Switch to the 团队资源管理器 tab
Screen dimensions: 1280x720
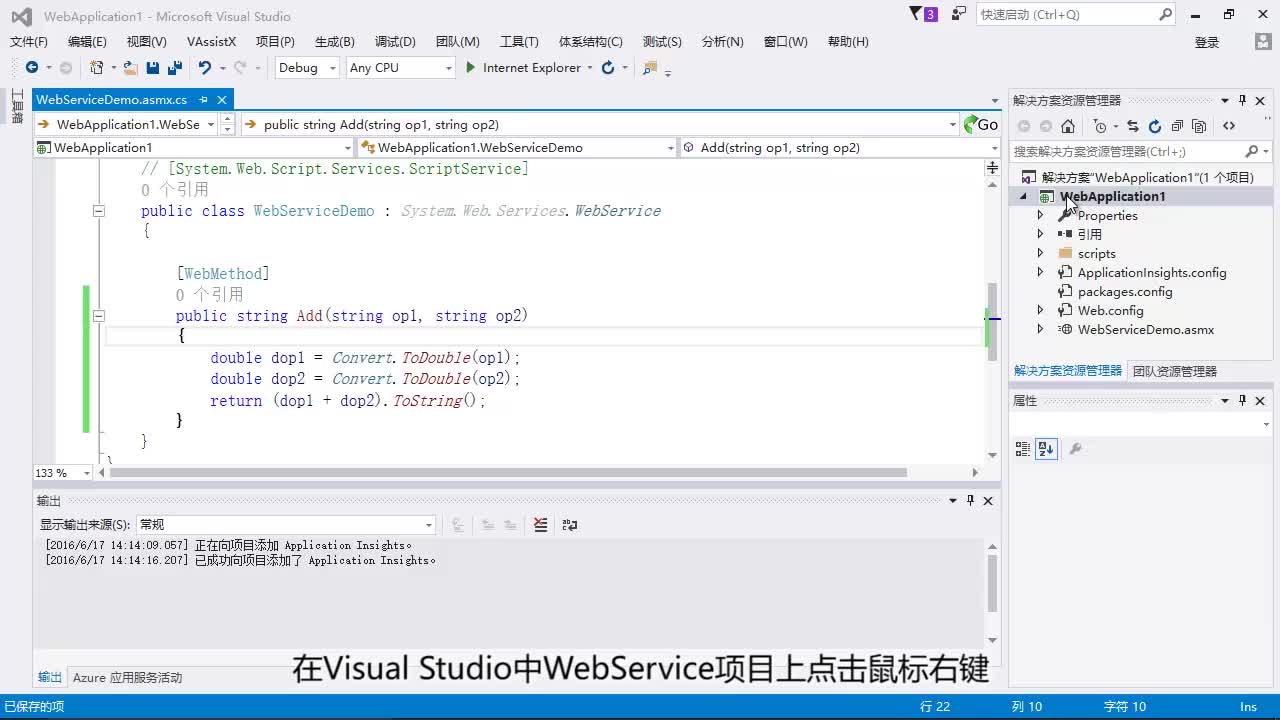[1174, 371]
